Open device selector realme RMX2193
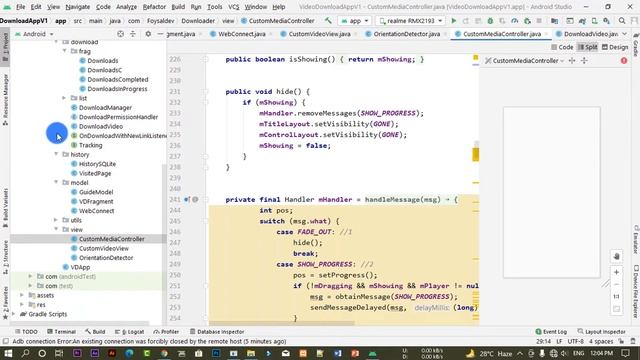The width and height of the screenshot is (640, 360). click(410, 21)
